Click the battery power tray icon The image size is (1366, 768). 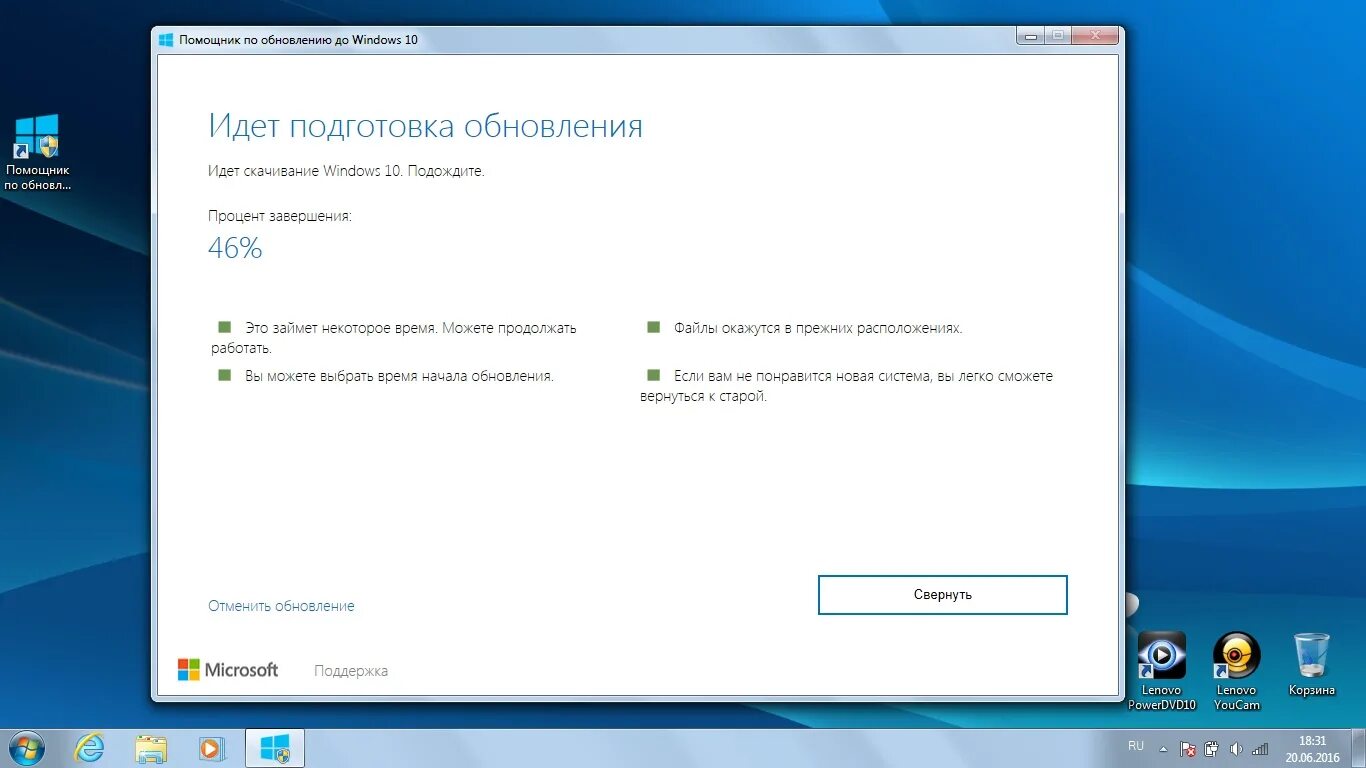[1211, 748]
